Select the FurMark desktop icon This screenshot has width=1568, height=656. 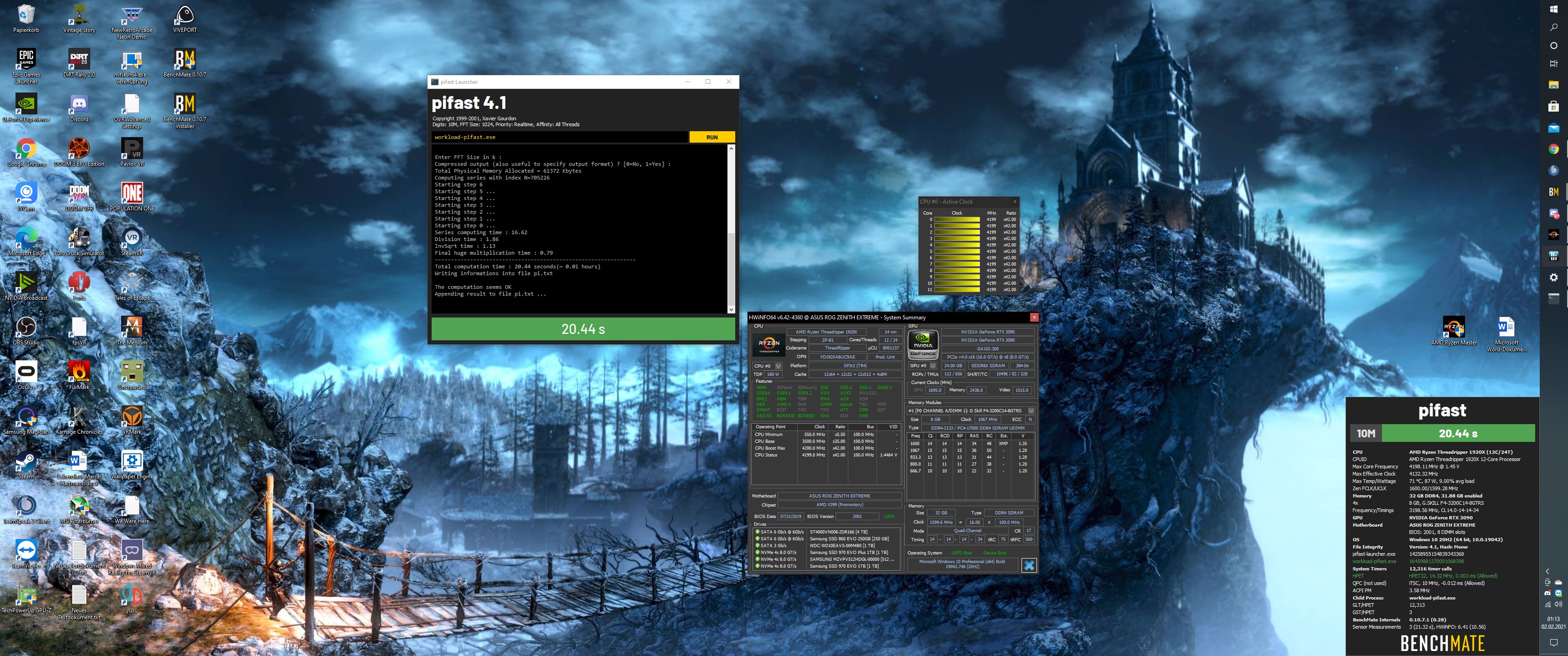(x=79, y=375)
